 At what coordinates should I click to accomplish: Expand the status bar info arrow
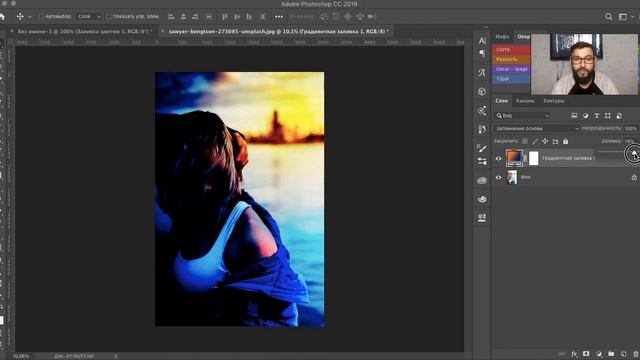point(116,356)
